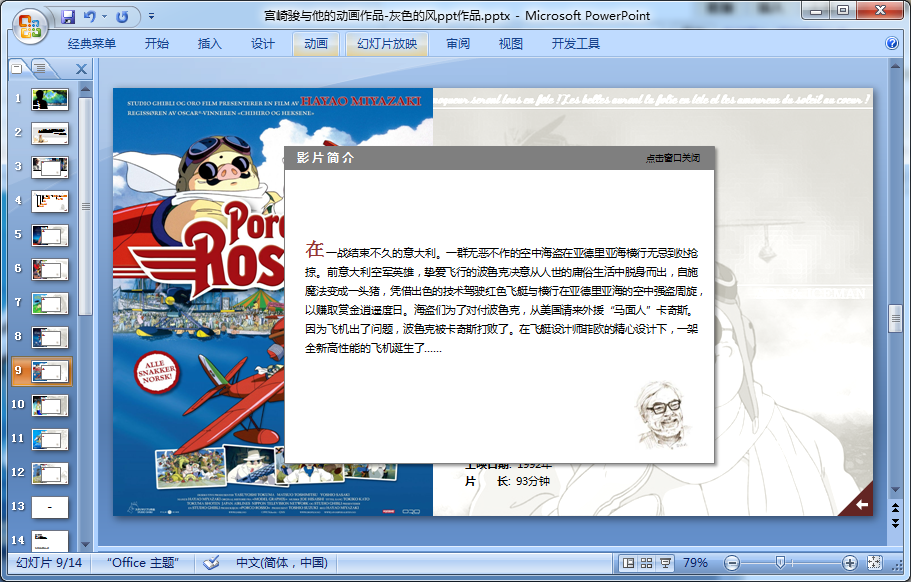911x582 pixels.
Task: Select slide 1 thumbnail
Action: pyautogui.click(x=49, y=99)
